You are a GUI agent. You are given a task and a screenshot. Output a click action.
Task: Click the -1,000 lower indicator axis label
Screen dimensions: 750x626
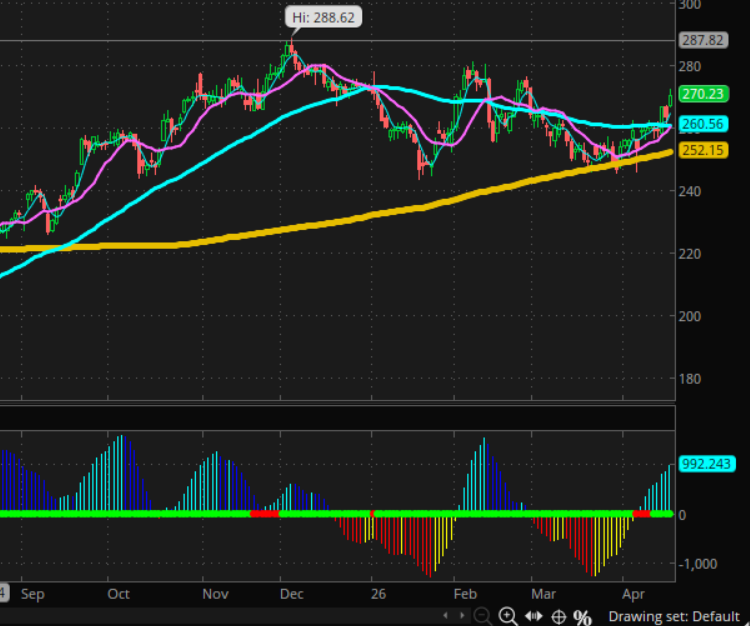698,564
